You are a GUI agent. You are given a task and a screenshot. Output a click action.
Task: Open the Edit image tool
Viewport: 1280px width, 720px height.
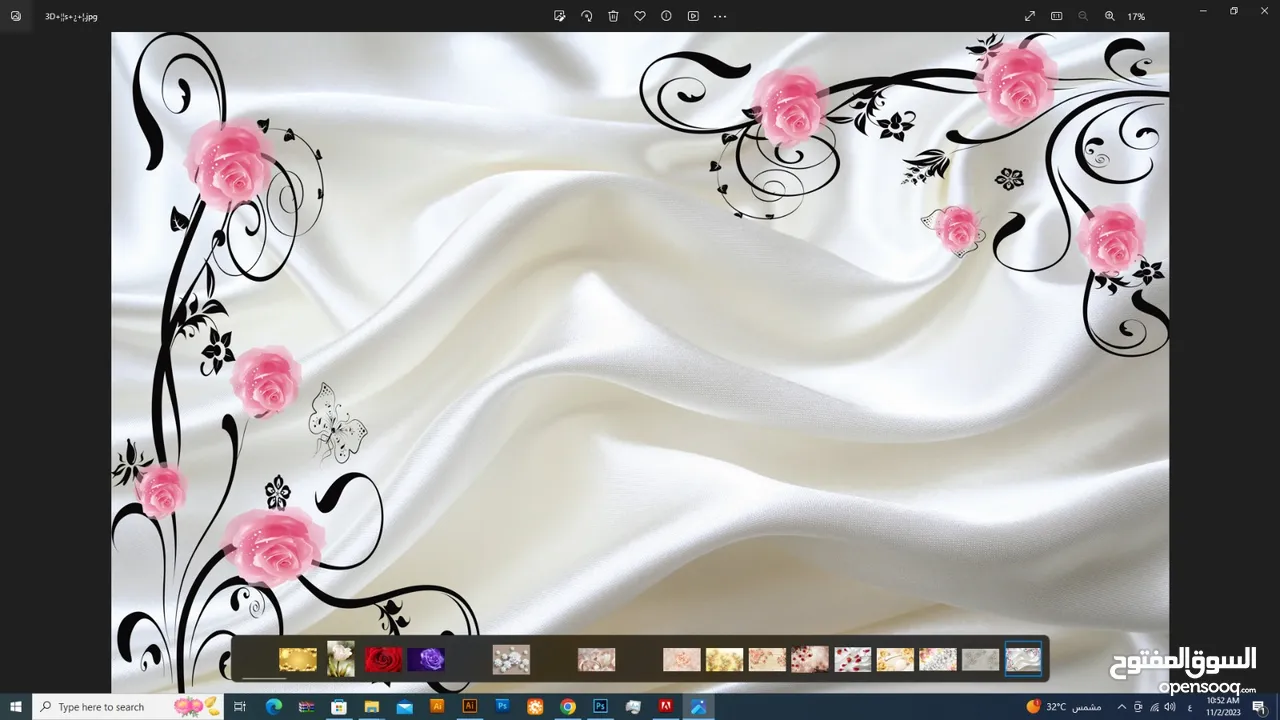click(560, 16)
